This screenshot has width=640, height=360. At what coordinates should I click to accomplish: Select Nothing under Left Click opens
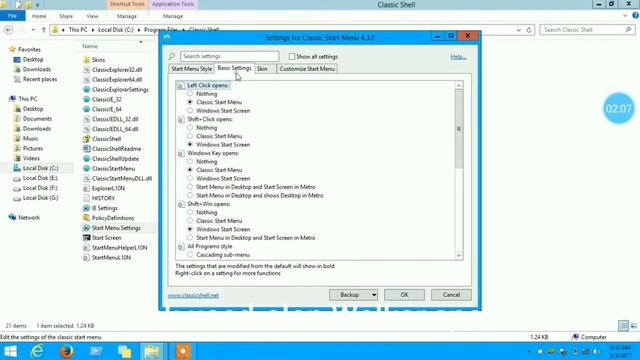click(x=190, y=93)
